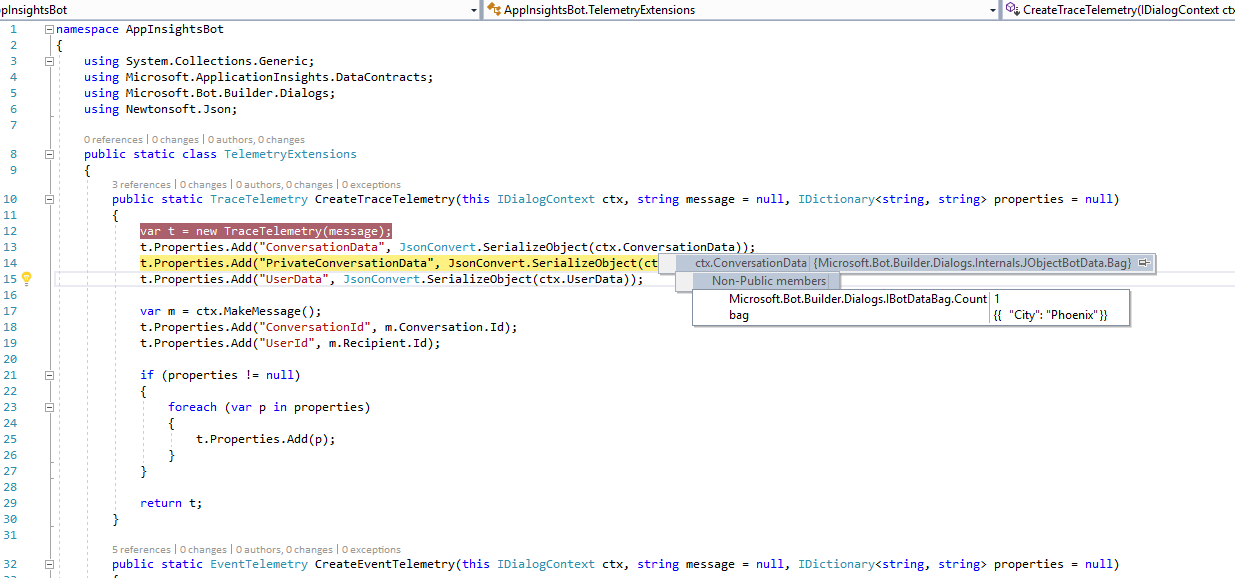Collapse the foreach loop block
Image resolution: width=1235 pixels, height=578 pixels.
(47, 406)
